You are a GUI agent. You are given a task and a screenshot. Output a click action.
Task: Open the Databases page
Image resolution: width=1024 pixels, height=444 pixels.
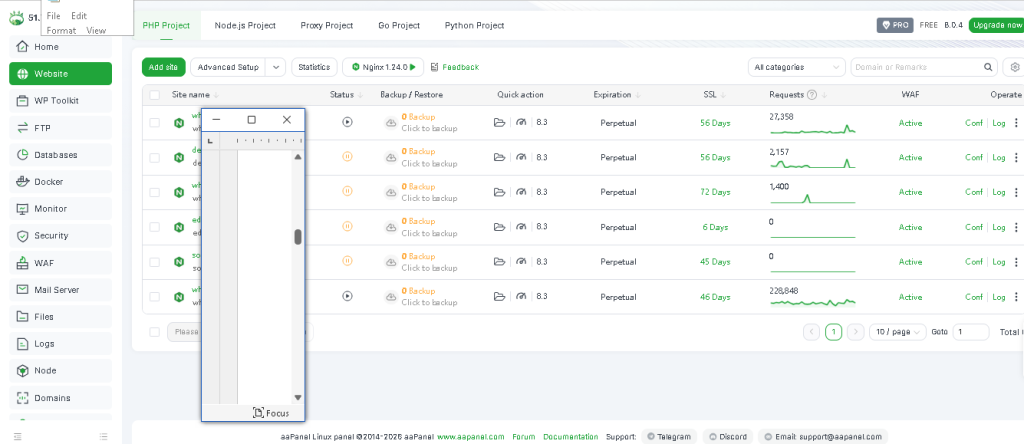(60, 155)
